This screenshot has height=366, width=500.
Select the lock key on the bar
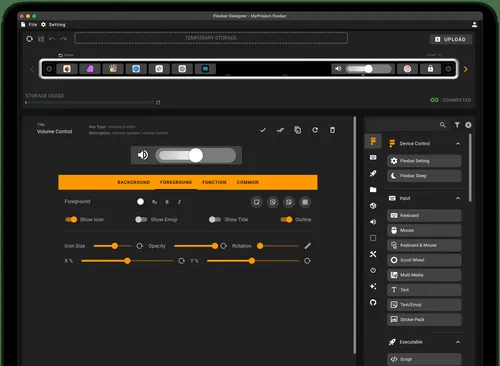point(430,69)
